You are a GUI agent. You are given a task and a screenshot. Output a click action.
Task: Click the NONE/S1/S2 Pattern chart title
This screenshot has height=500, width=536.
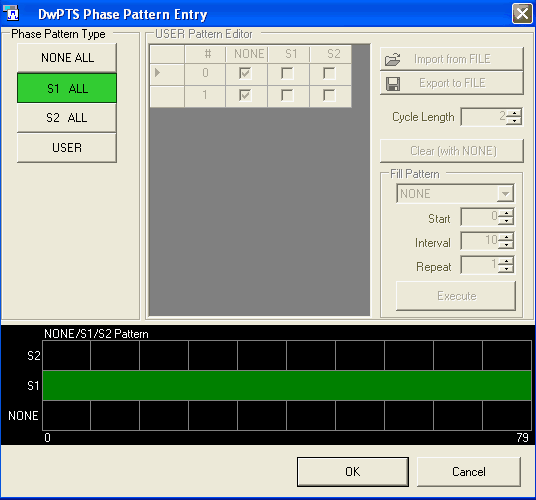[96, 334]
